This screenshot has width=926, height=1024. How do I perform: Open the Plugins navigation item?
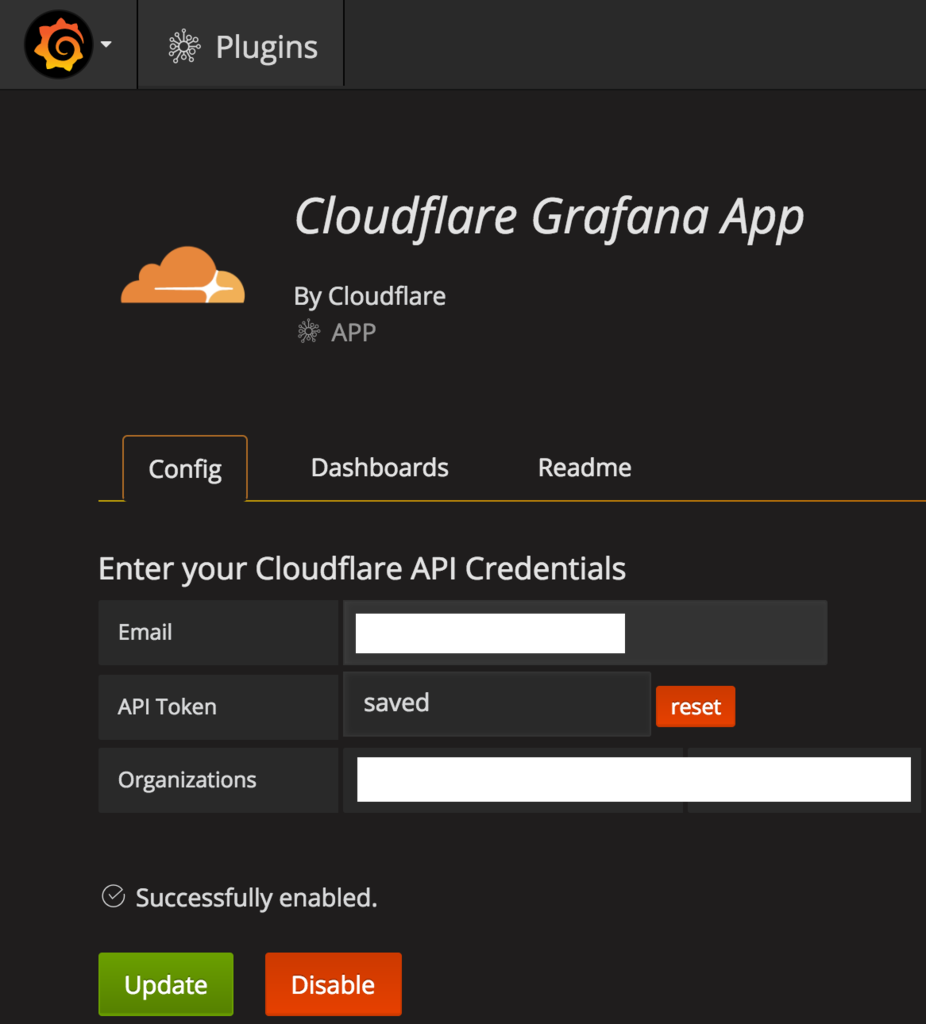[x=242, y=46]
